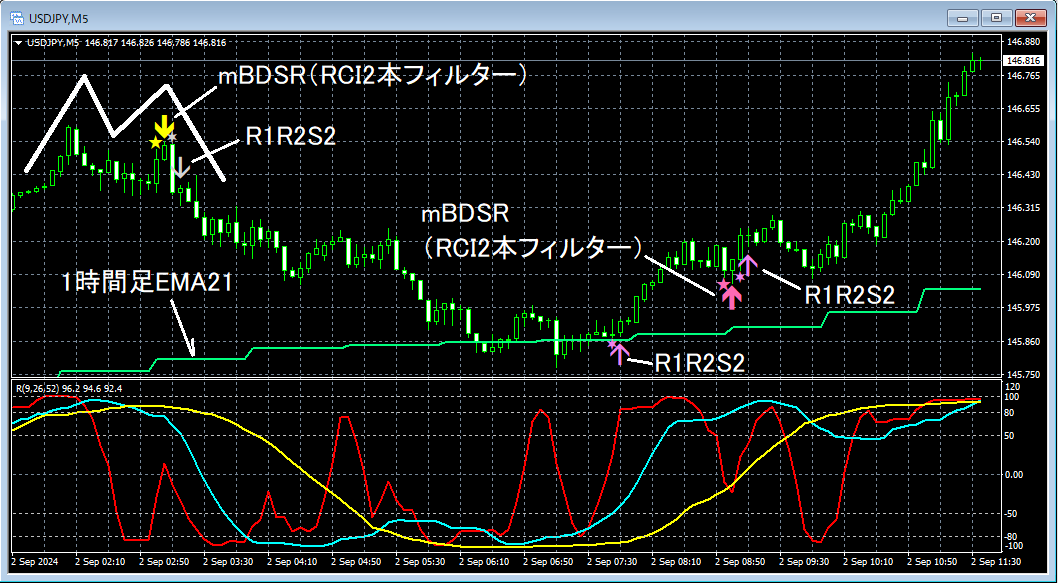This screenshot has width=1059, height=583.
Task: Click price scale value 146.090
Action: pyautogui.click(x=1022, y=275)
